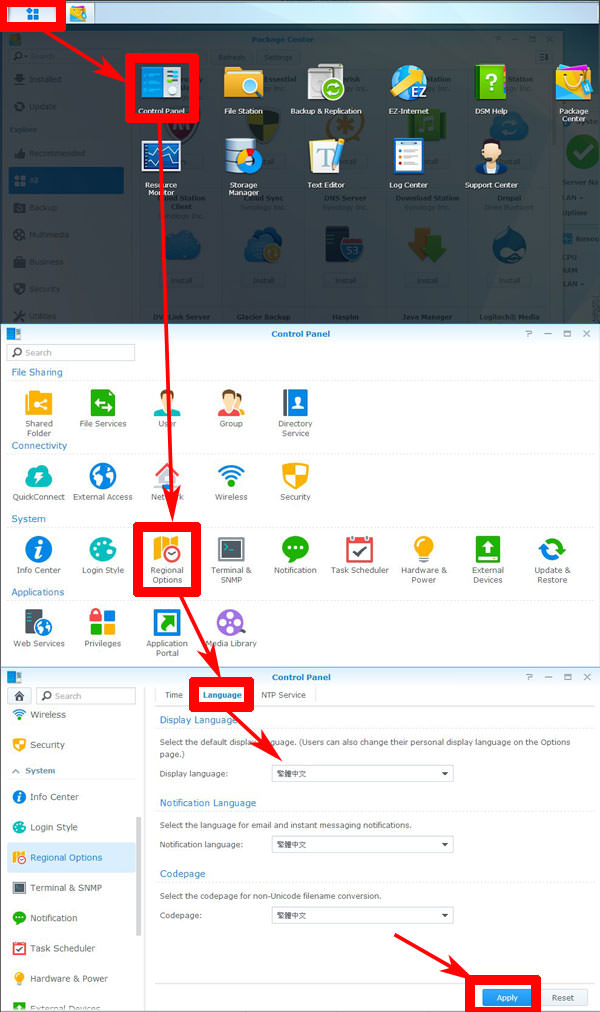Open the Control Panel desktop icon

click(162, 88)
